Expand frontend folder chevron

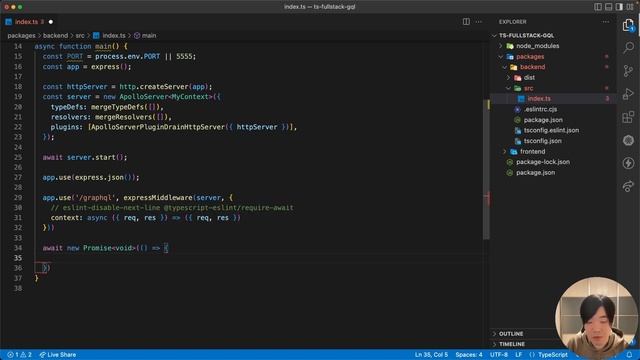pos(504,151)
